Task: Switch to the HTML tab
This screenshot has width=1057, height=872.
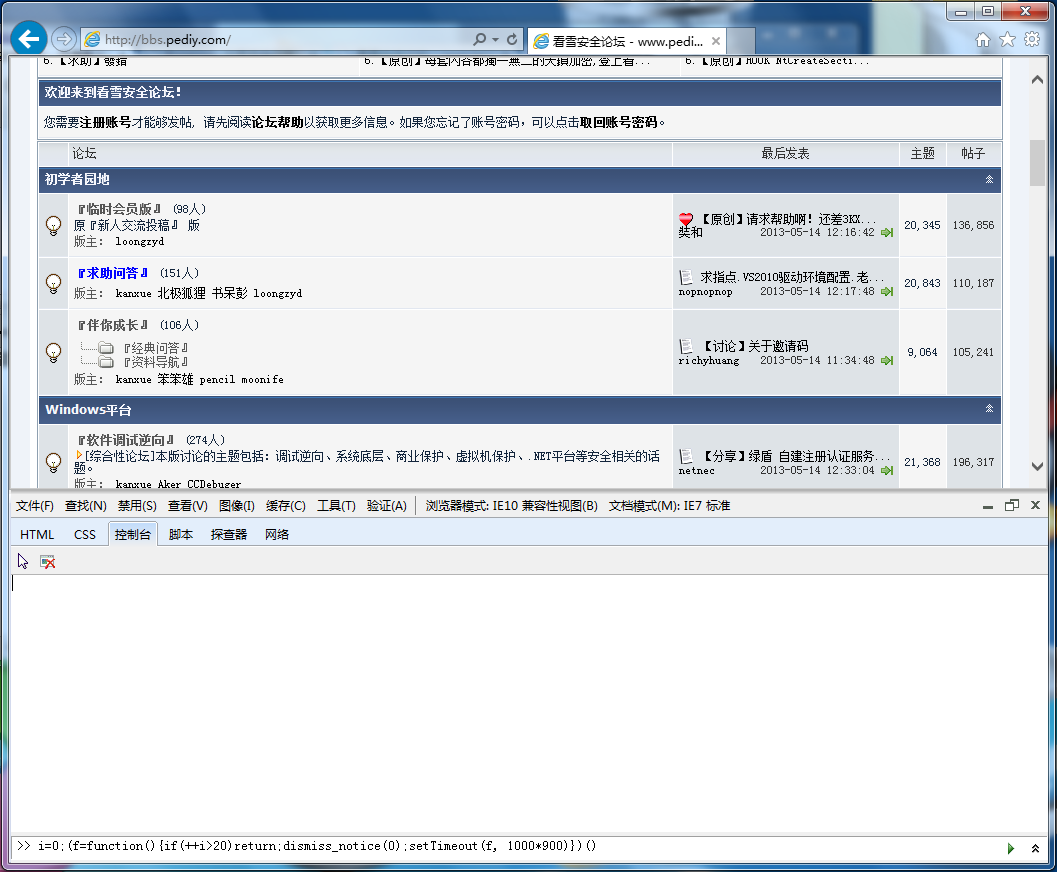Action: click(x=37, y=534)
